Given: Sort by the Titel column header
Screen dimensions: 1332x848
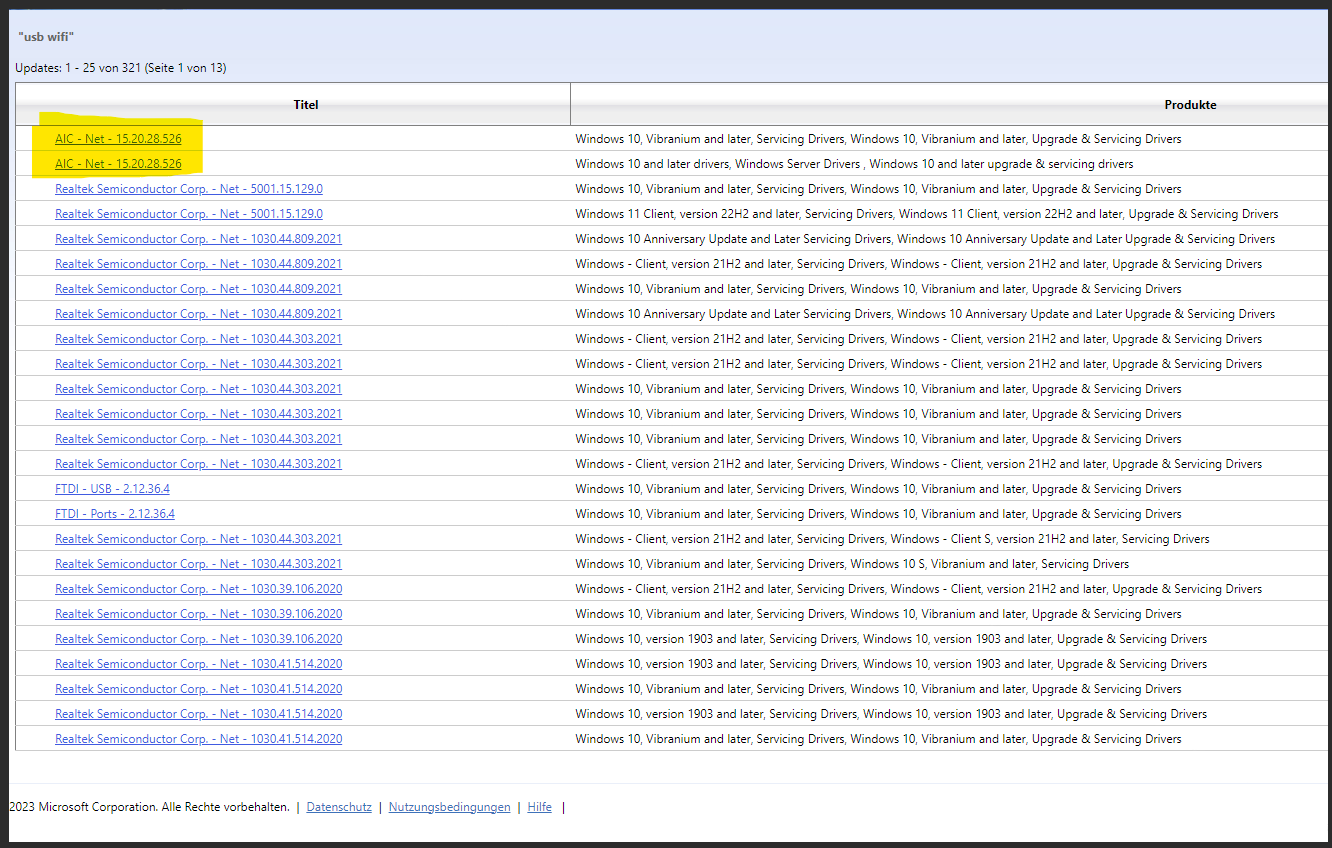Looking at the screenshot, I should 306,105.
